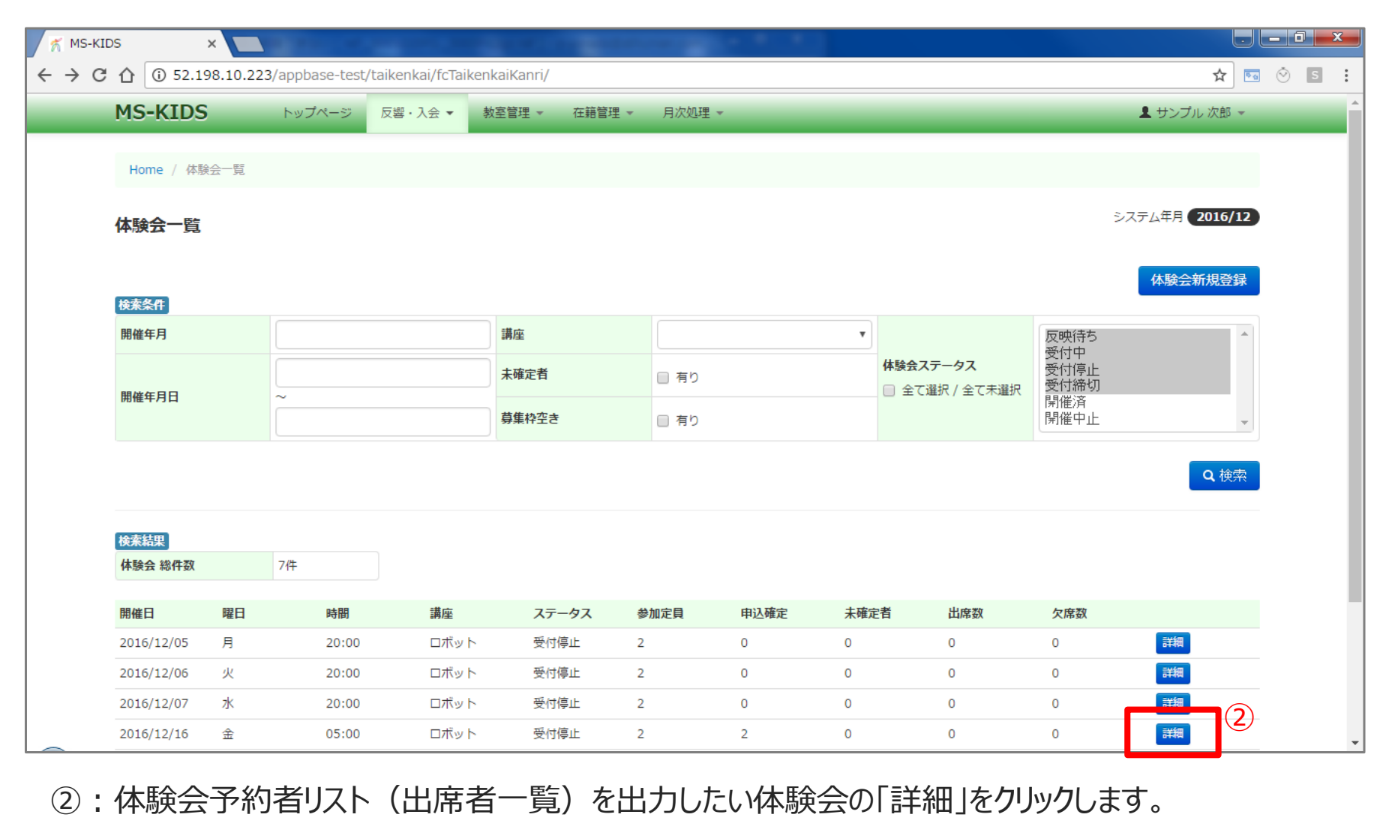Click the browser back arrow

45,75
